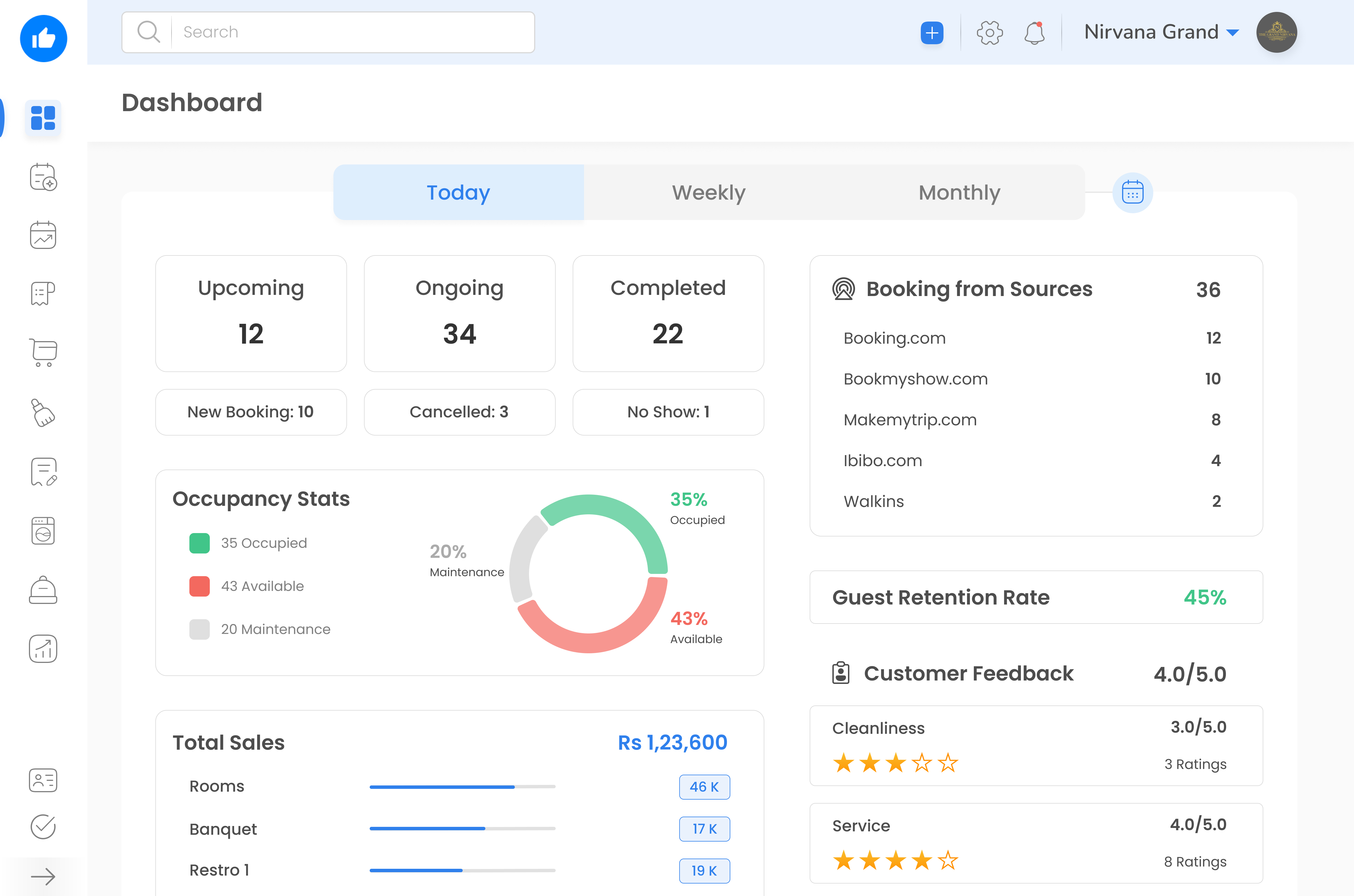Open the settings gear icon

989,33
